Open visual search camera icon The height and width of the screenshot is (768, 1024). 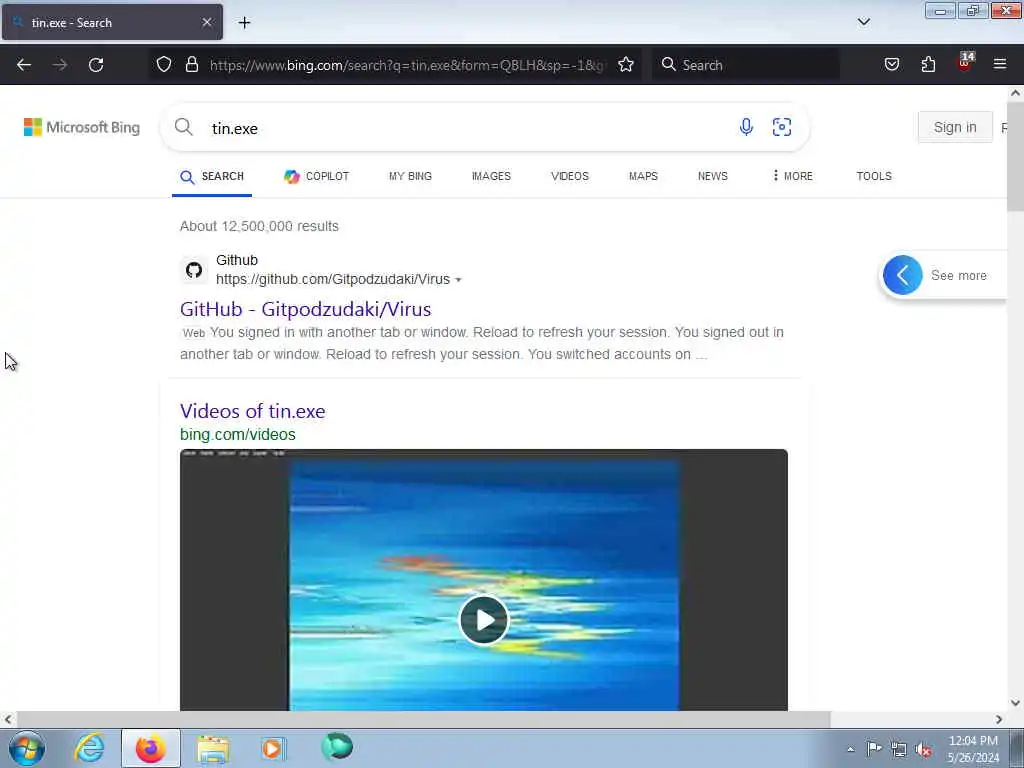[782, 127]
